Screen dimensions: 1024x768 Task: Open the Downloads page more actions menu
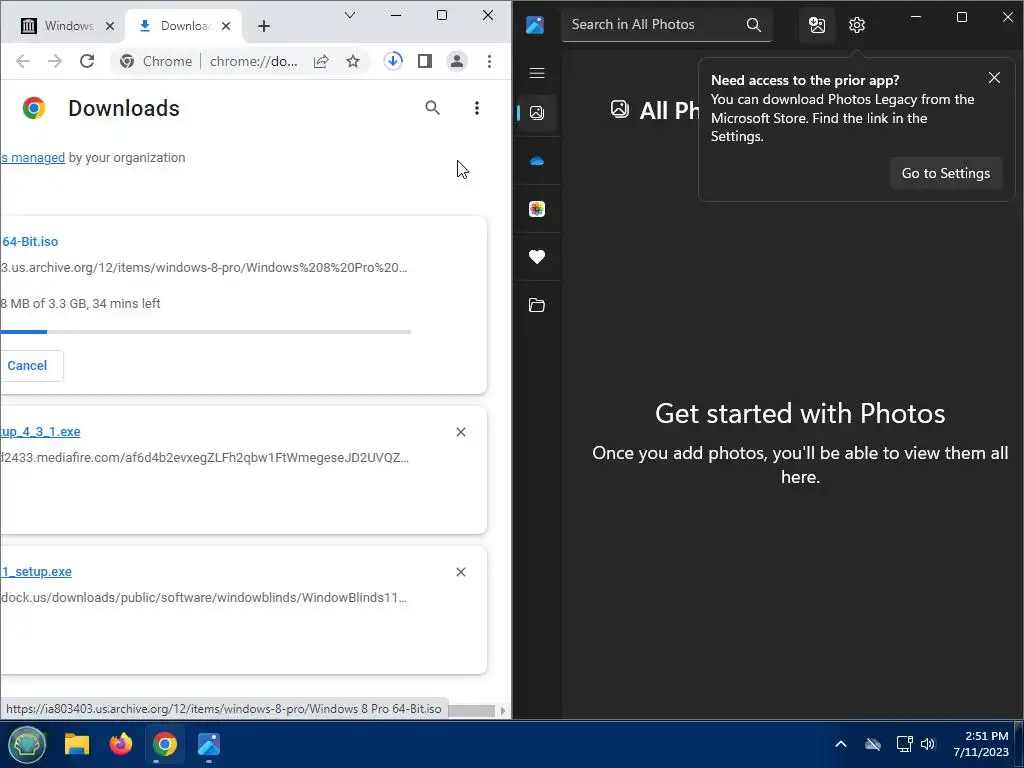click(x=477, y=108)
